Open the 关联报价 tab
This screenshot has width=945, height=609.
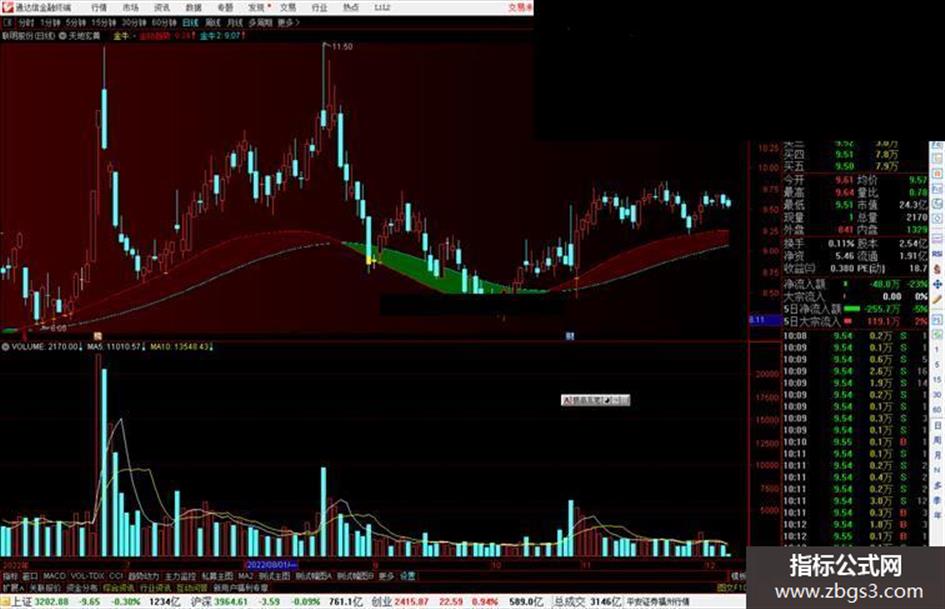pyautogui.click(x=45, y=587)
